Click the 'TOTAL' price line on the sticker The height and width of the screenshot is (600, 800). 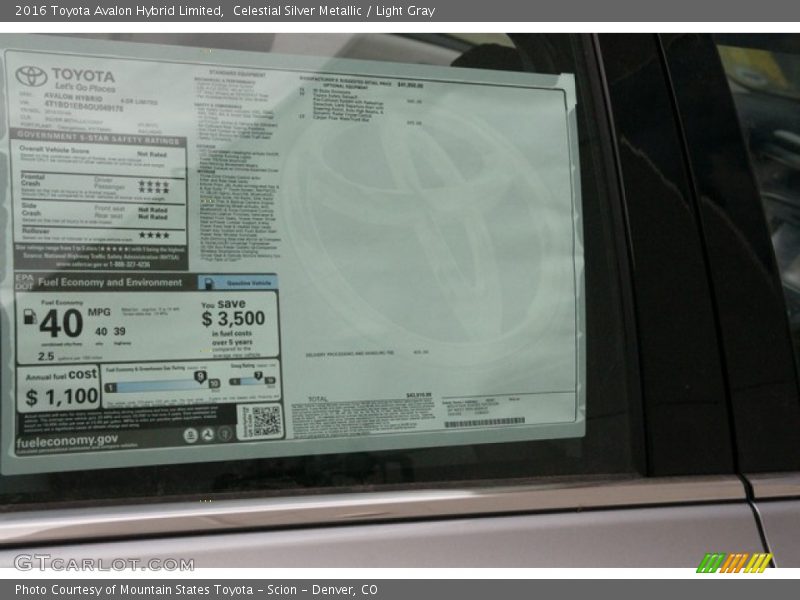point(370,397)
